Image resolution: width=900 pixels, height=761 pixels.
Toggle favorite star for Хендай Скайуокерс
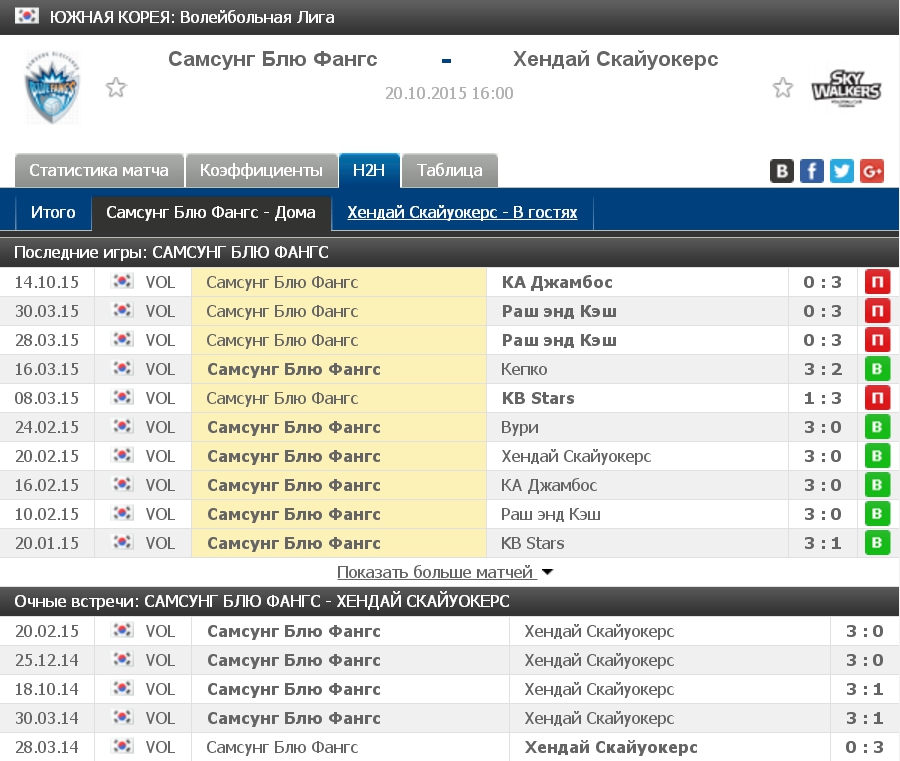click(783, 88)
